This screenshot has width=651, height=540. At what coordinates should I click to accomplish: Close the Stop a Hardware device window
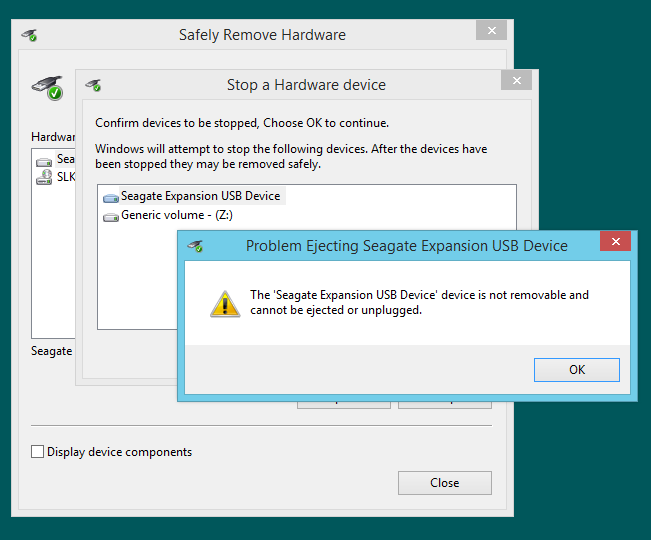[516, 80]
